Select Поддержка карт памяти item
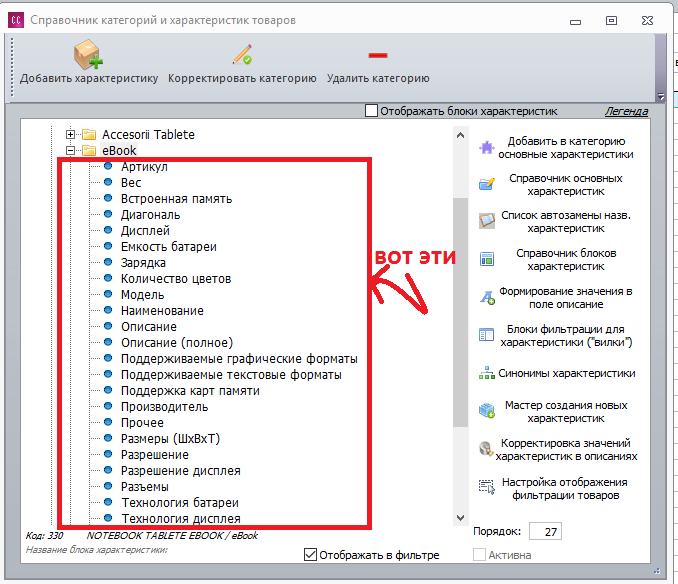678x584 pixels. tap(190, 390)
